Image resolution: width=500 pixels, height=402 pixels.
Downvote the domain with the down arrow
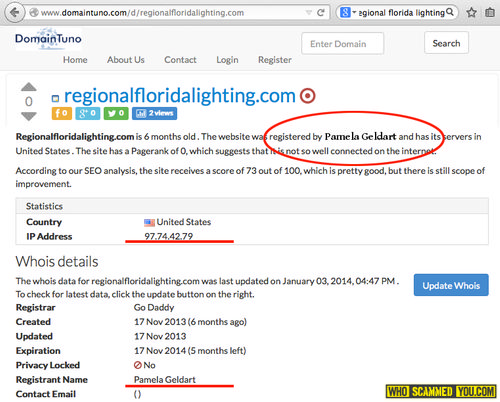pyautogui.click(x=29, y=116)
